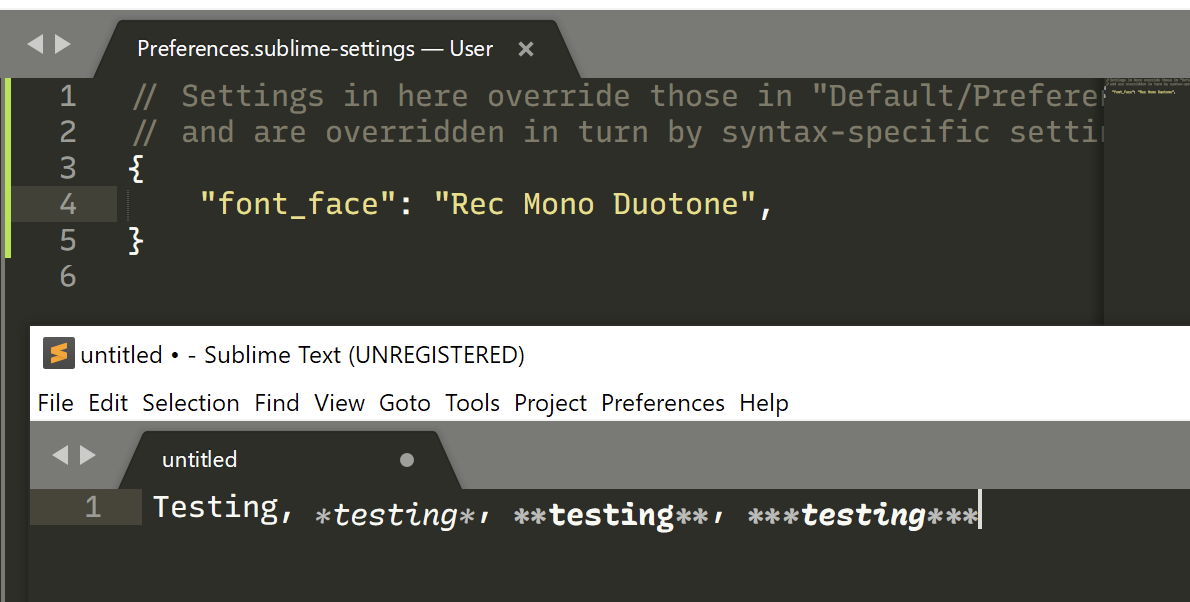Go to next tab in untitled window
Viewport: 1190px width, 602px height.
88,455
